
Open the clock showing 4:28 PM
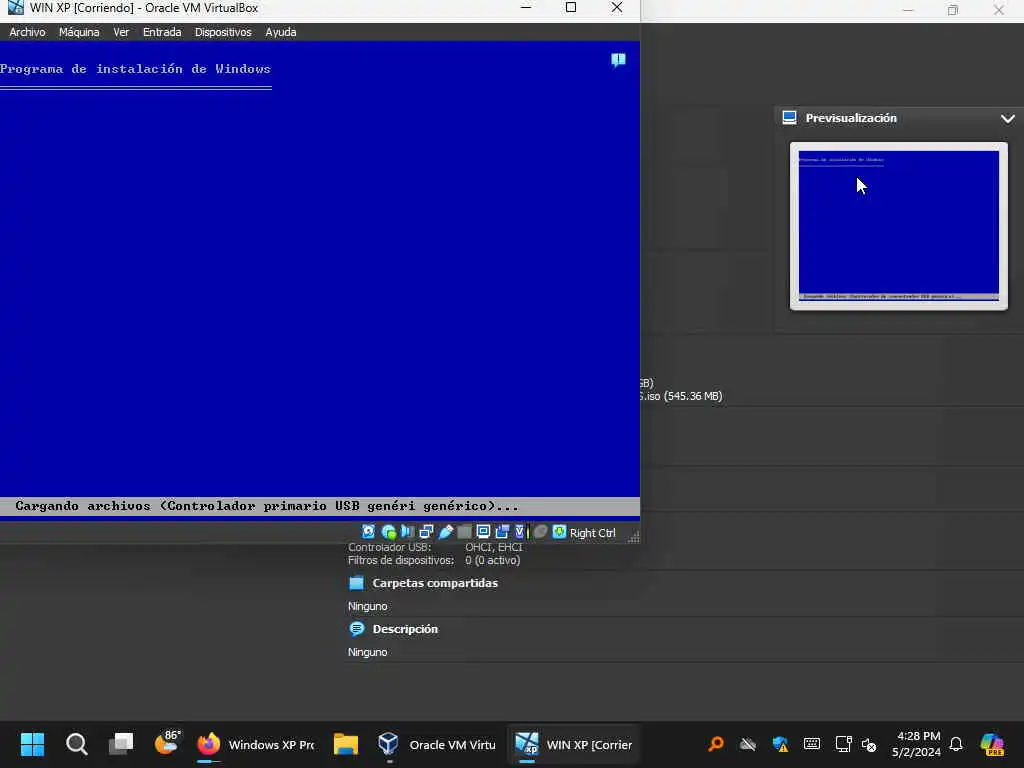pos(917,744)
